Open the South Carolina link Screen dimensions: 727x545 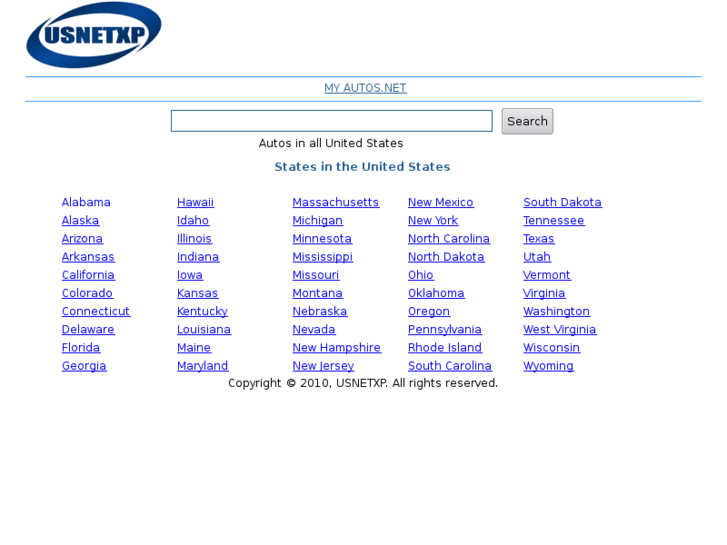(x=450, y=365)
